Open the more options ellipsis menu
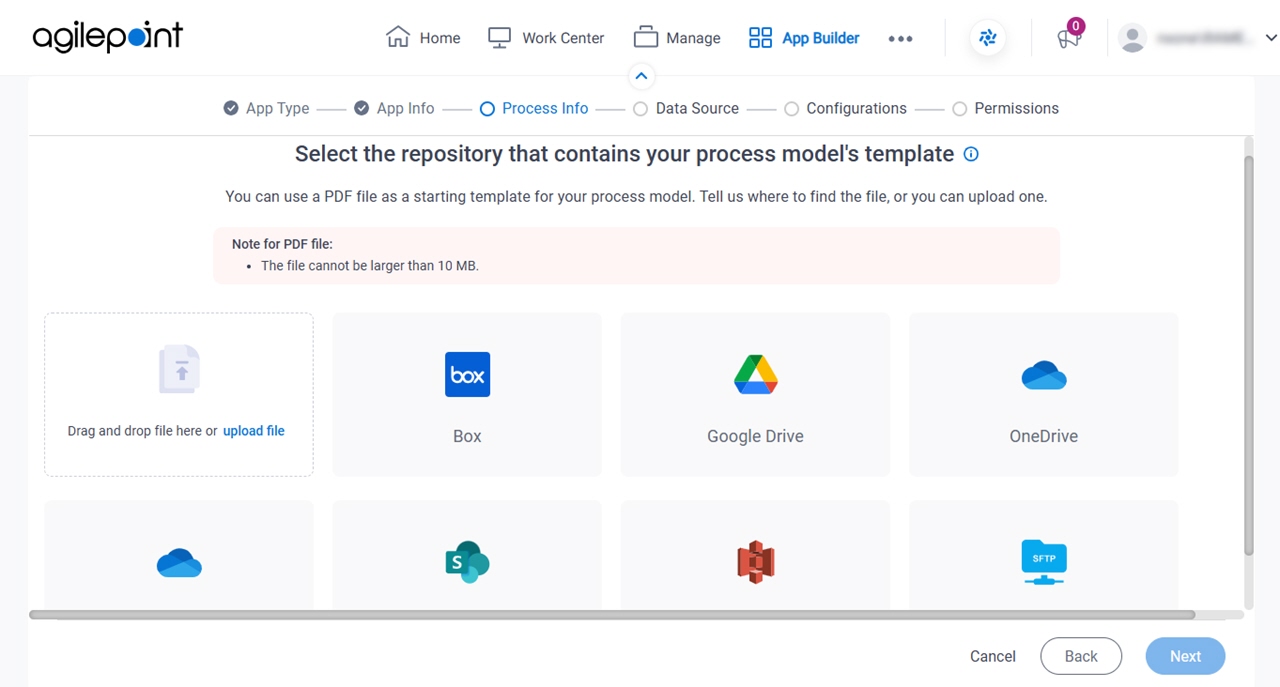This screenshot has width=1280, height=687. (900, 39)
